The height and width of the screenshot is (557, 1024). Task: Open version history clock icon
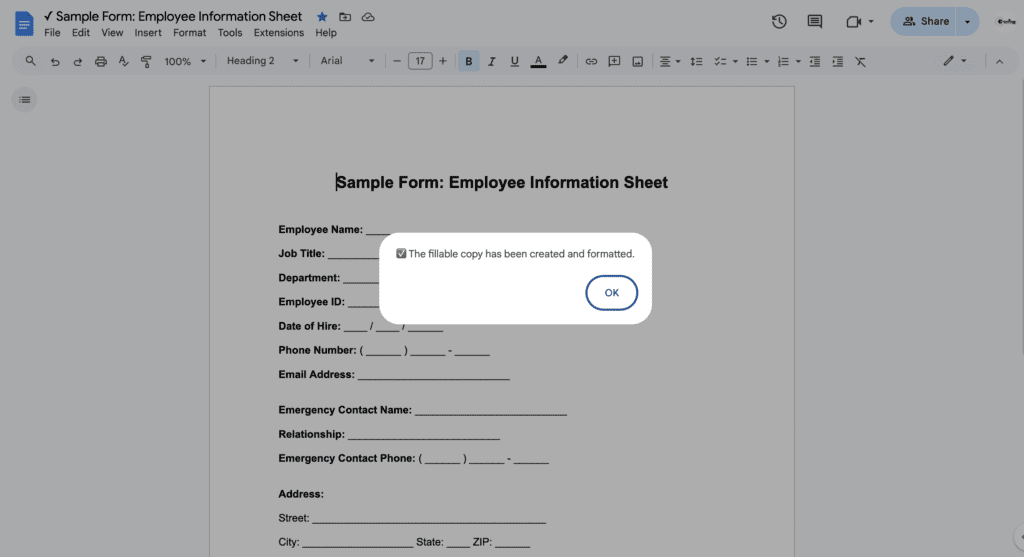click(x=779, y=22)
